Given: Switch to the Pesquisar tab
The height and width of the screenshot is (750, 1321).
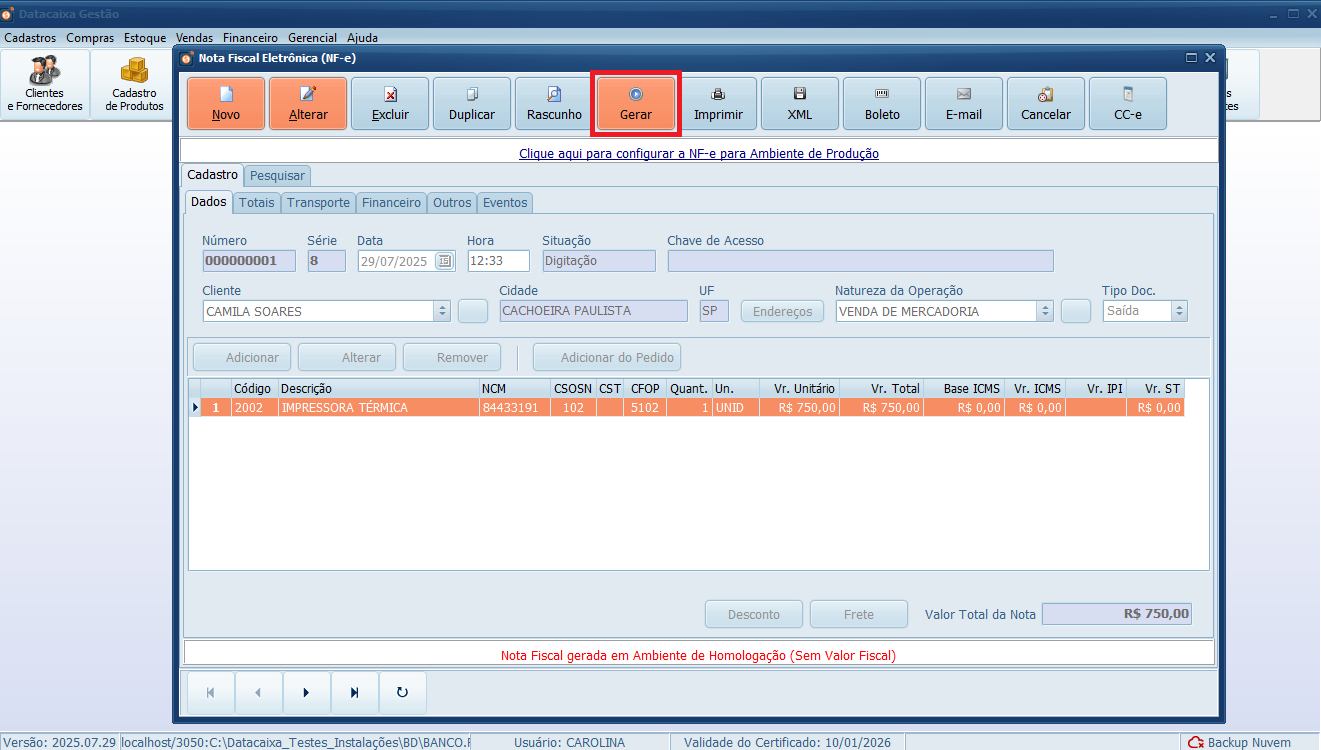Looking at the screenshot, I should 277,175.
